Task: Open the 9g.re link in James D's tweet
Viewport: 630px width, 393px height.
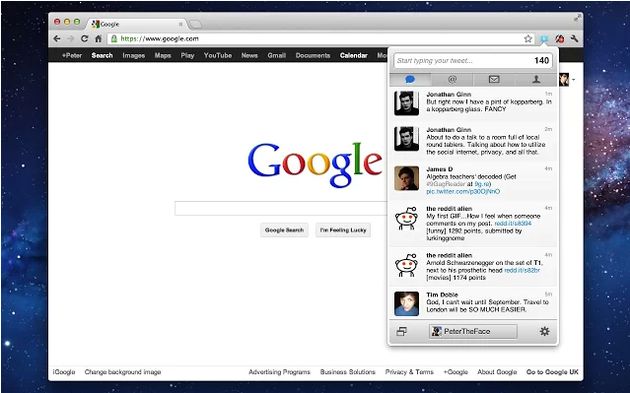Action: point(482,184)
